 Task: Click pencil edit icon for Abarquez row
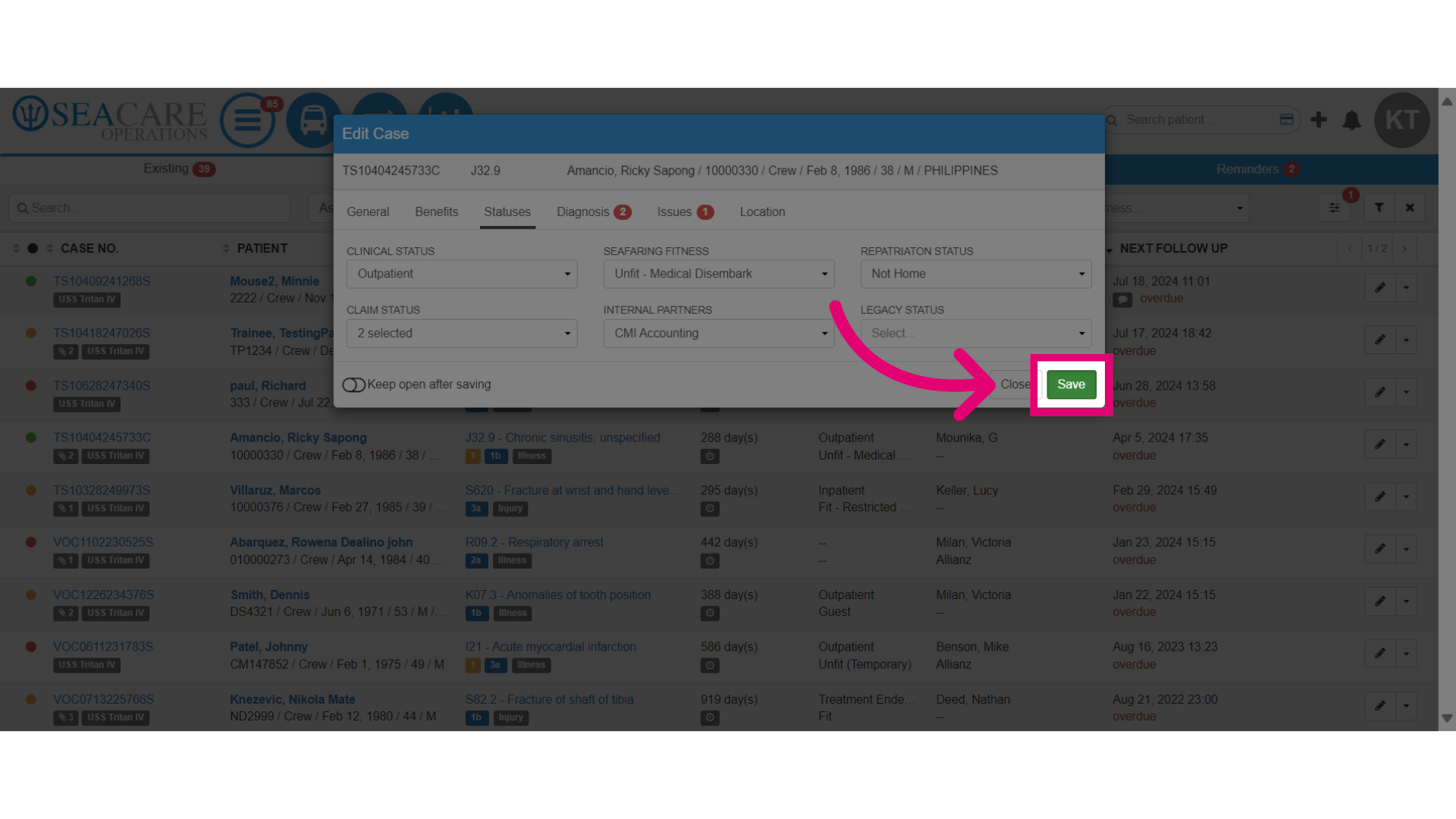click(x=1380, y=549)
